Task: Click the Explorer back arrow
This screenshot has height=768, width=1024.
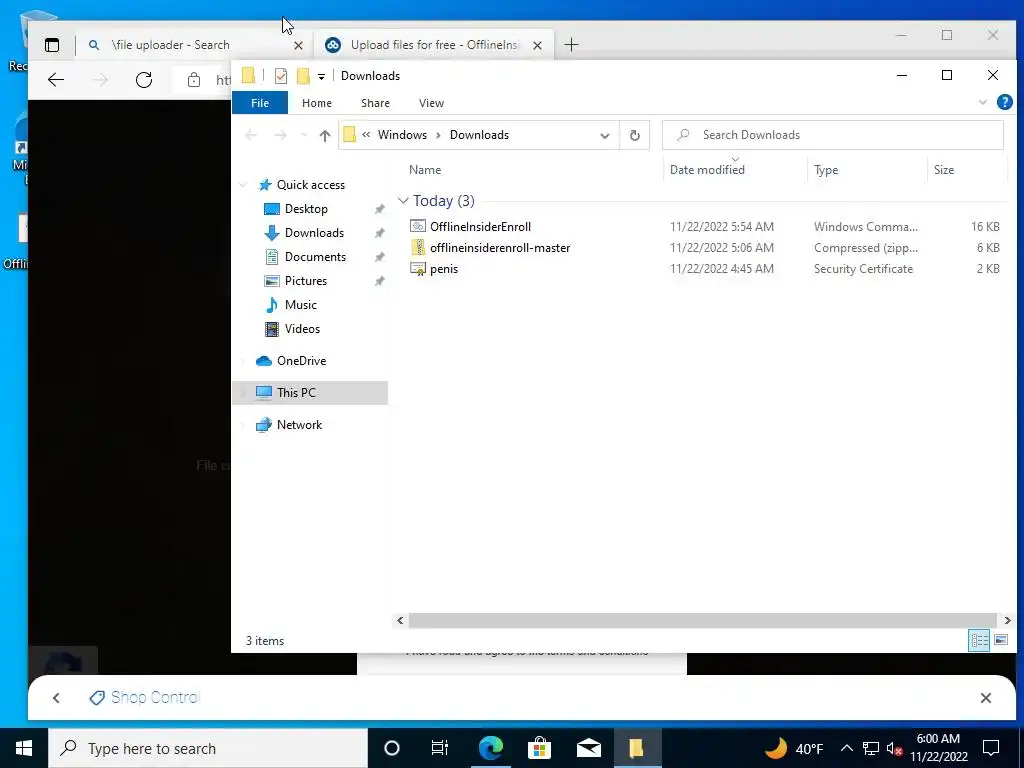Action: pyautogui.click(x=251, y=135)
